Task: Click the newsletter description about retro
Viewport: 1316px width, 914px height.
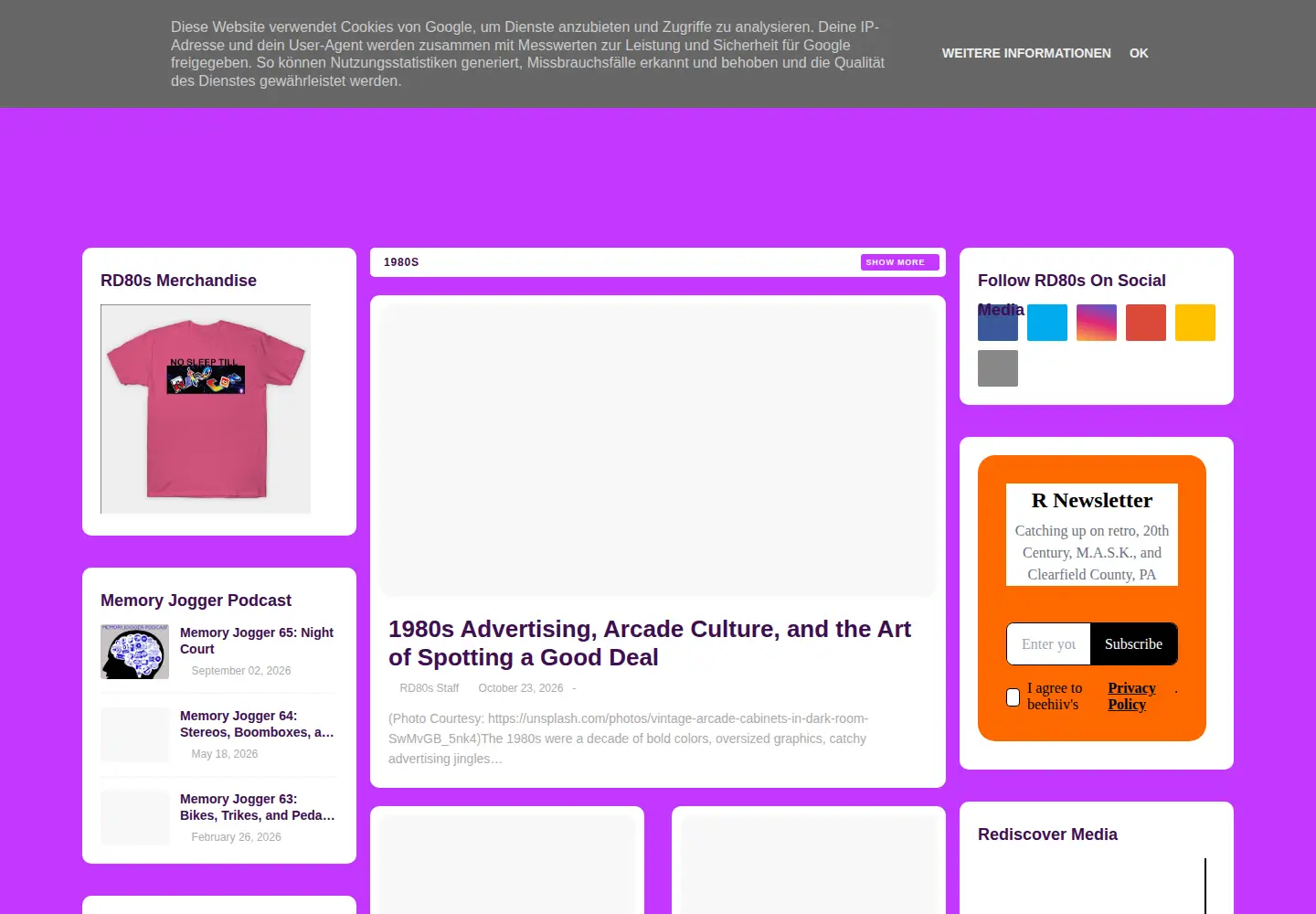Action: (x=1092, y=553)
